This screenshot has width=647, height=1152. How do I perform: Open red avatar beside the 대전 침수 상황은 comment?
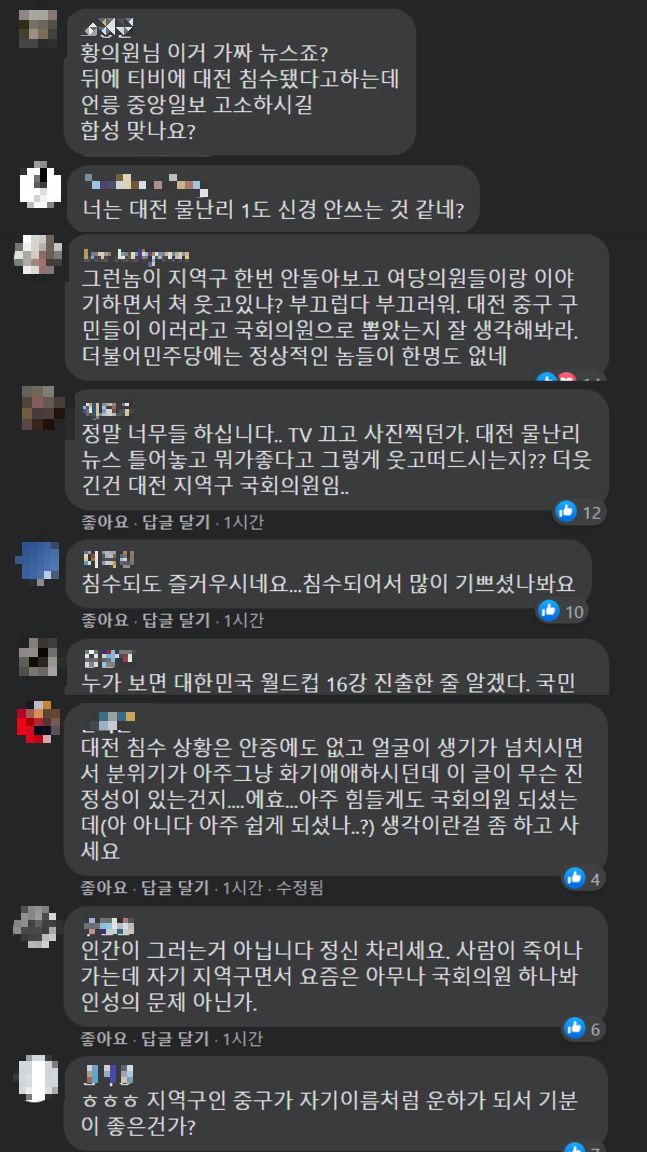[38, 721]
